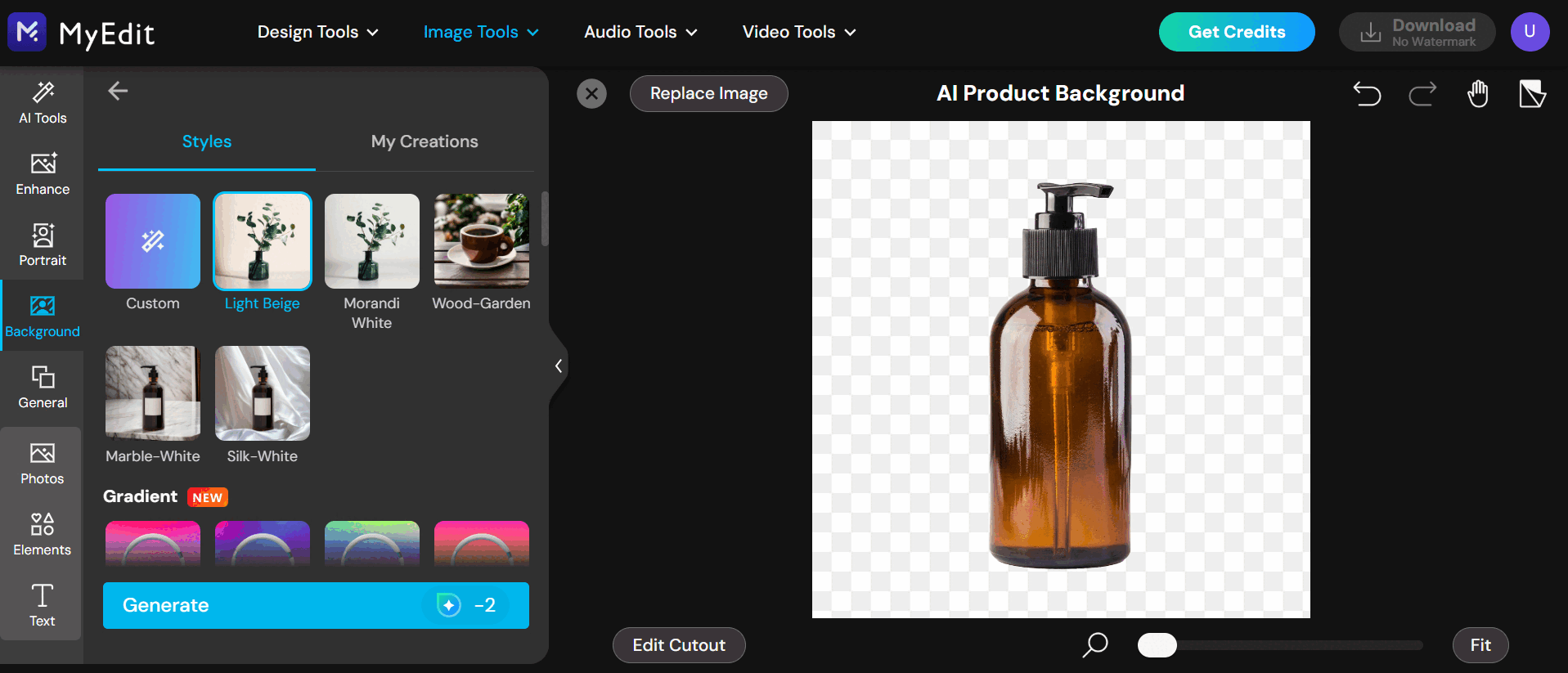The height and width of the screenshot is (673, 1568).
Task: Choose the Wood-Garden style thumbnail
Action: click(x=482, y=241)
